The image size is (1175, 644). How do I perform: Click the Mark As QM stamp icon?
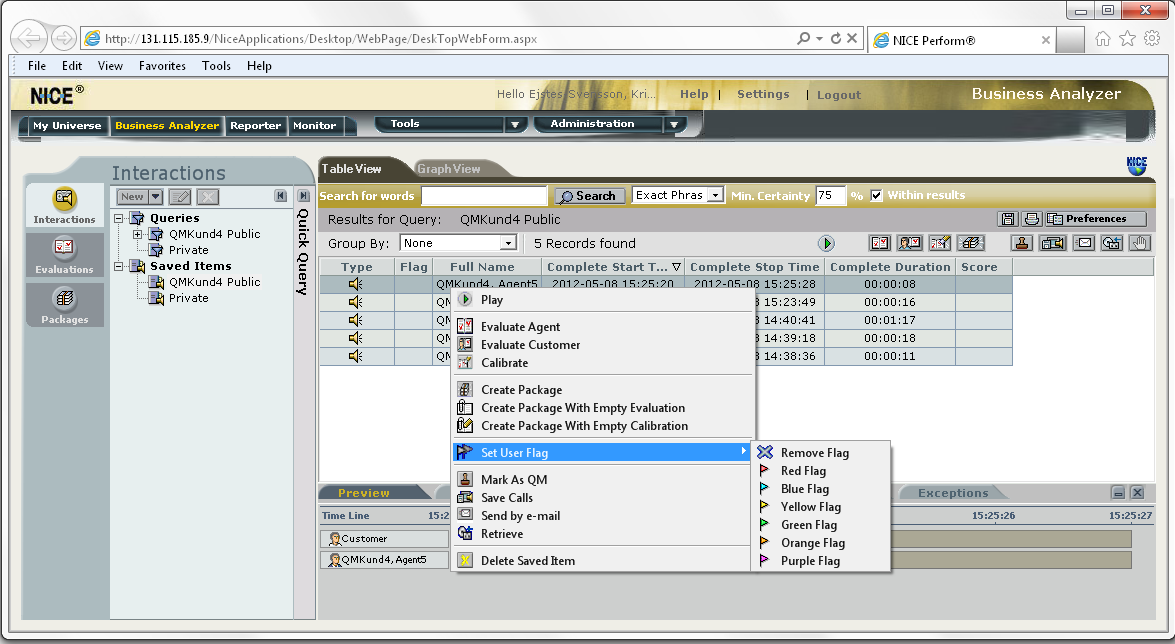(1022, 243)
